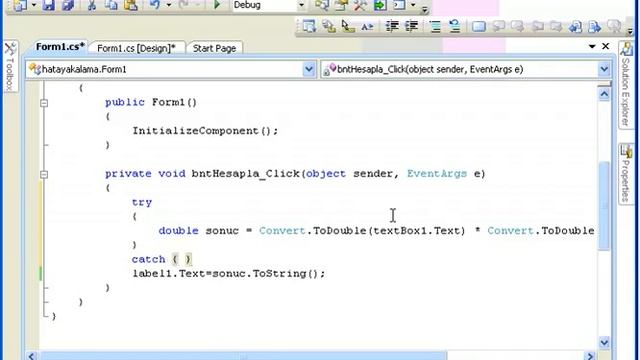Open the New Project button's dropdown arrow
This screenshot has height=360, width=640.
click(33, 5)
